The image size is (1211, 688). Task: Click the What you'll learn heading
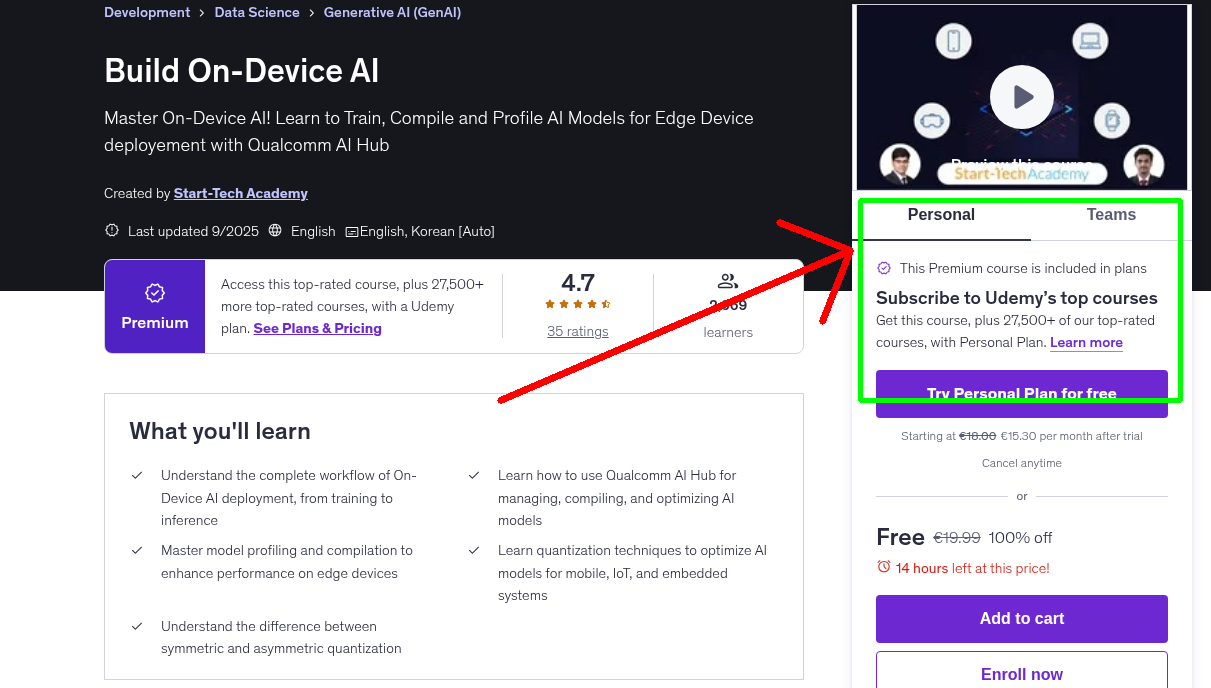tap(220, 431)
